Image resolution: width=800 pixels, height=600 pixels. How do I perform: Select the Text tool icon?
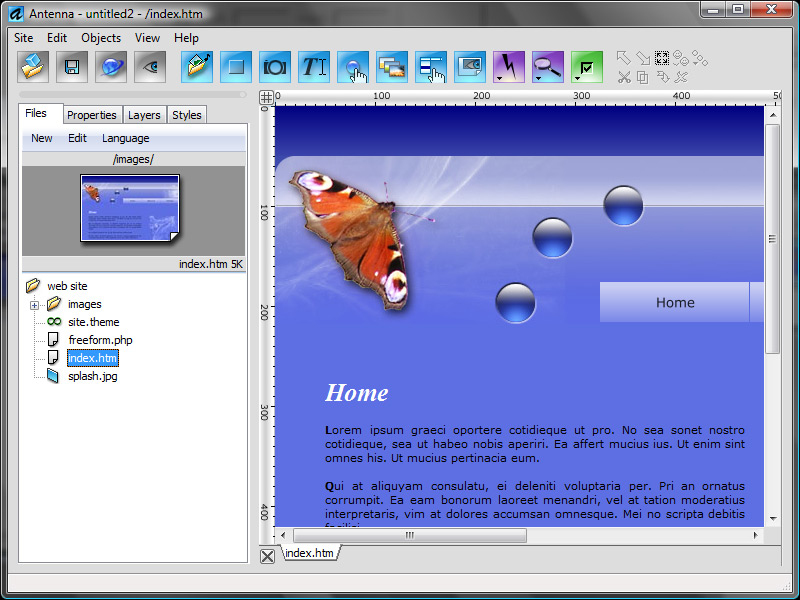click(314, 67)
